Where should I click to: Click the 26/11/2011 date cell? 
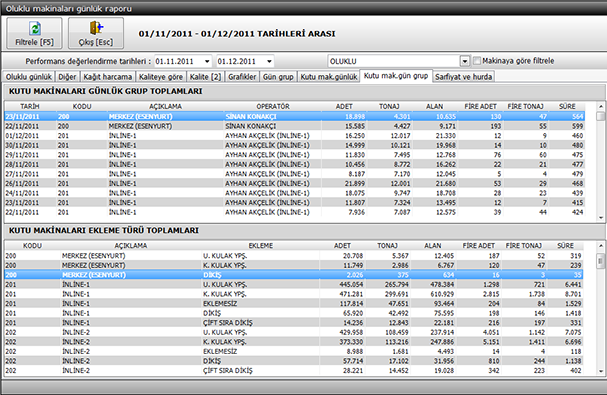(x=22, y=183)
